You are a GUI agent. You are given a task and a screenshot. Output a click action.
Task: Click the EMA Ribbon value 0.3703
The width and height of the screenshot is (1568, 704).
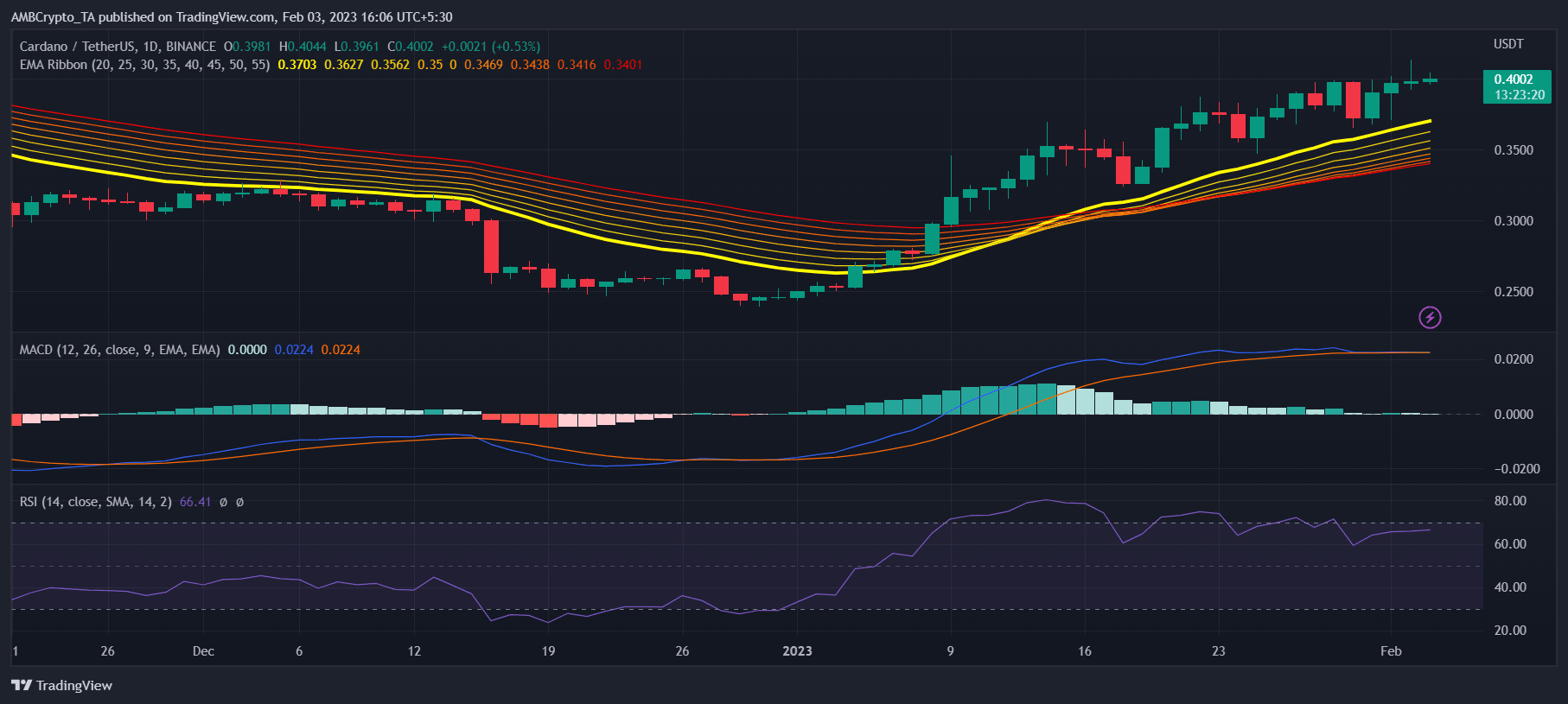297,65
